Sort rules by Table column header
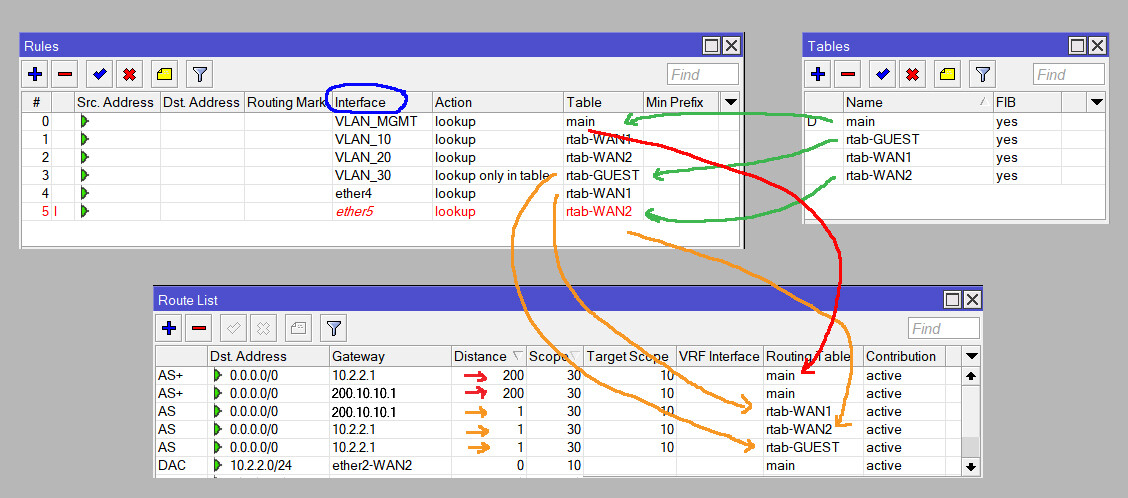The width and height of the screenshot is (1128, 498). point(603,103)
